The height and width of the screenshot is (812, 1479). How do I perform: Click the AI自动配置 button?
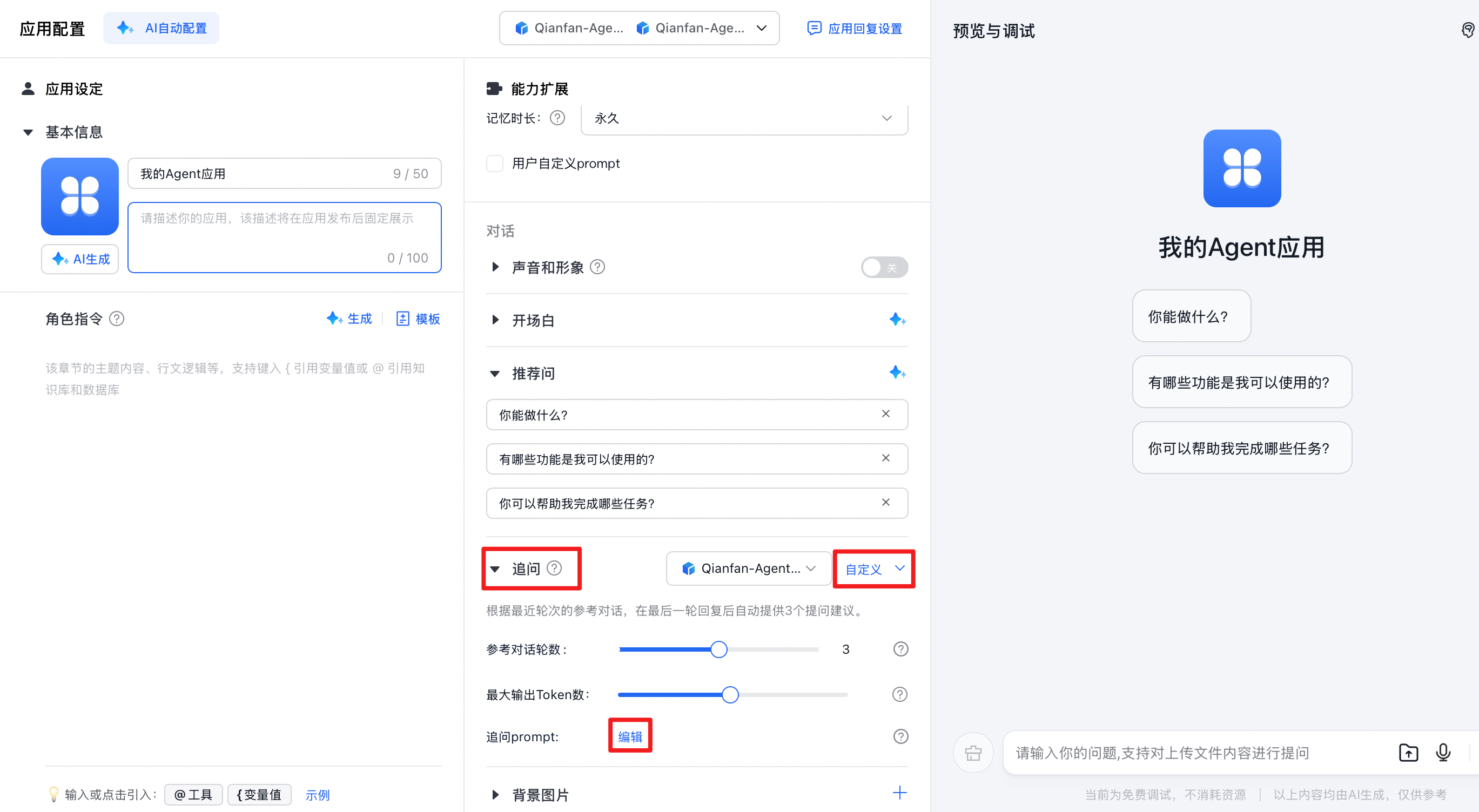(162, 28)
